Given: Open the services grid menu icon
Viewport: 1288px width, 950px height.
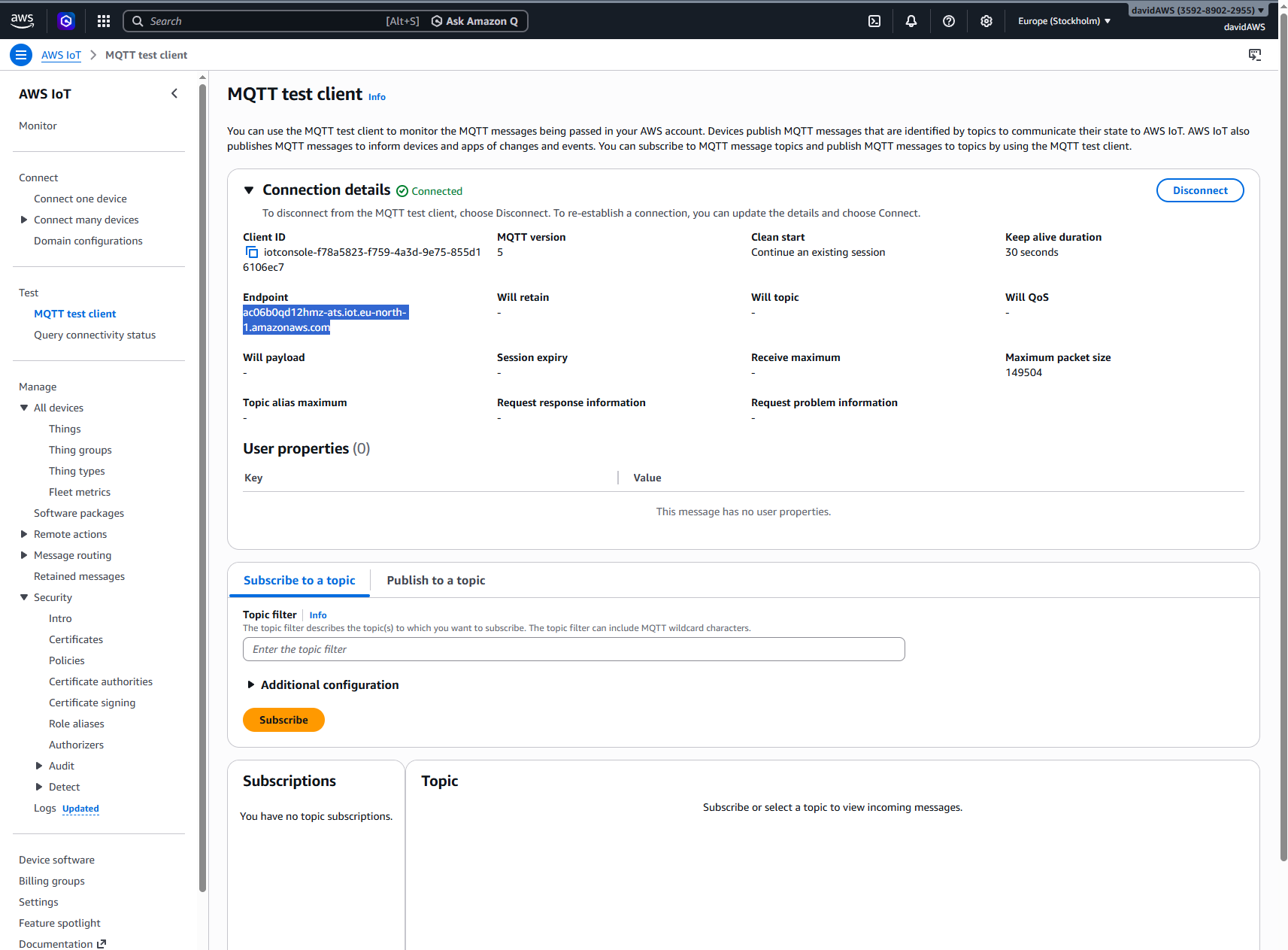Looking at the screenshot, I should pyautogui.click(x=104, y=21).
